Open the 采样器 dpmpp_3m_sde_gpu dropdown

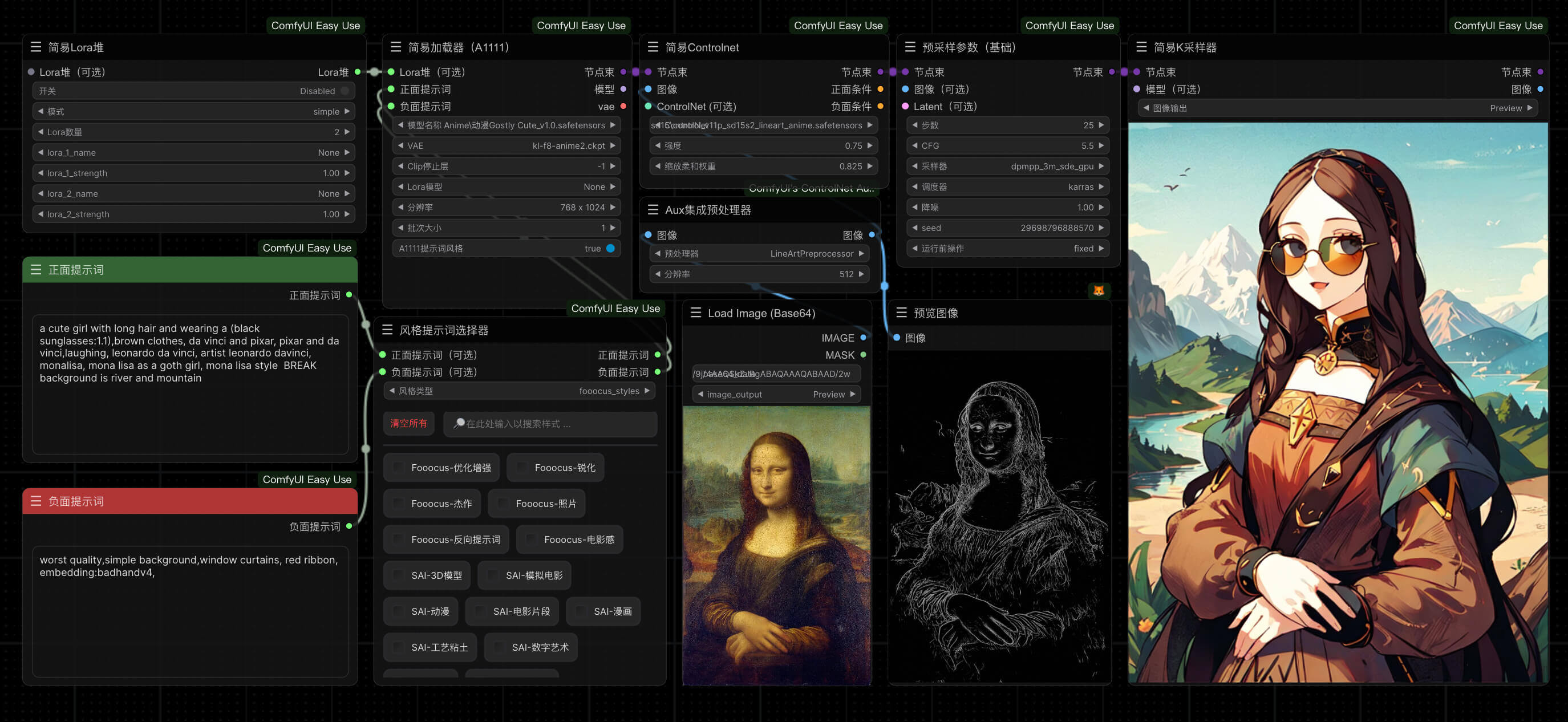click(x=1007, y=166)
